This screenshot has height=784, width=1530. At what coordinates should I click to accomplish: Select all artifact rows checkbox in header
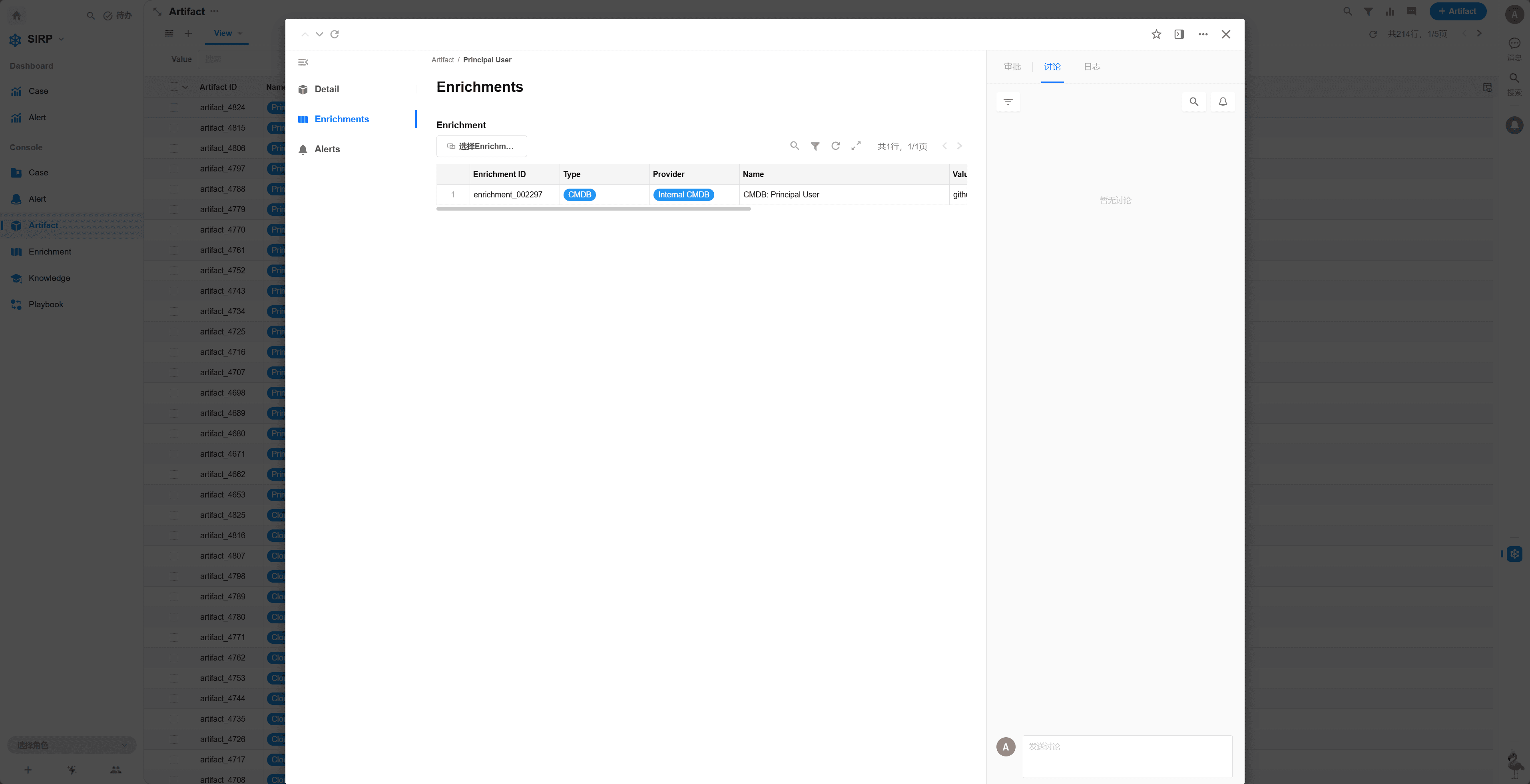tap(174, 87)
